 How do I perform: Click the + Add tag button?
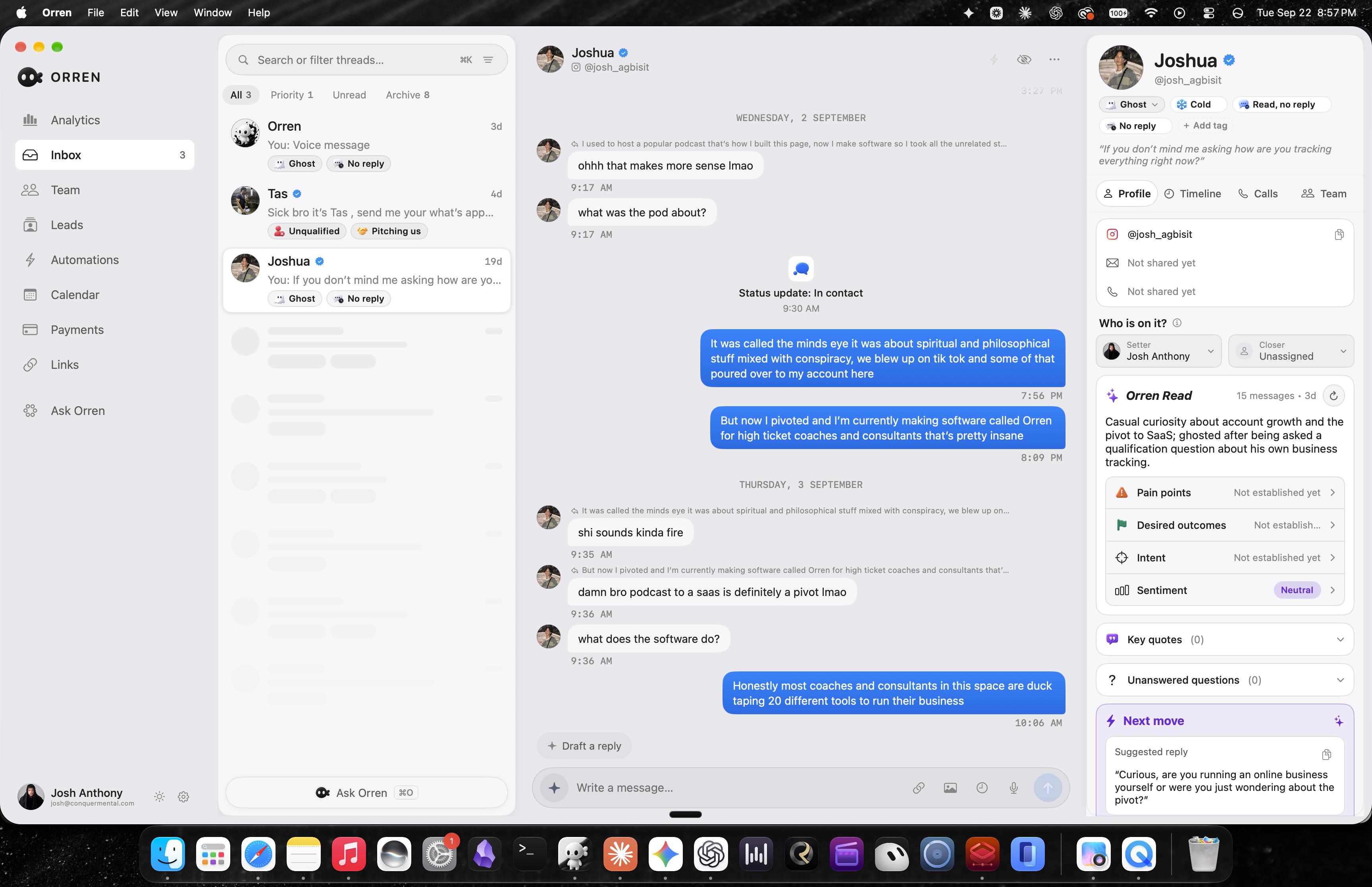tap(1205, 125)
